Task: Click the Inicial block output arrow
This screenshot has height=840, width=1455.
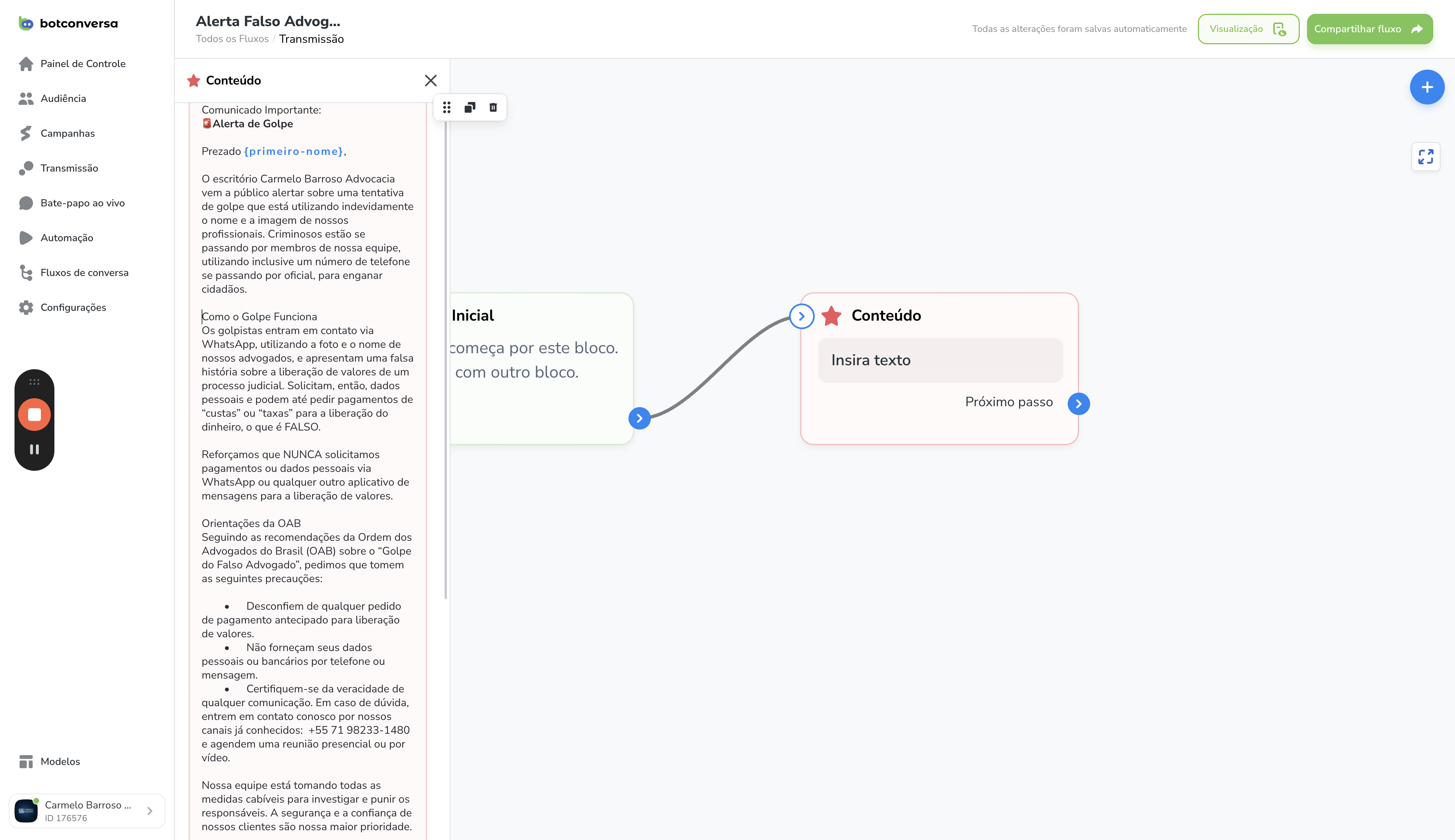Action: coord(639,418)
